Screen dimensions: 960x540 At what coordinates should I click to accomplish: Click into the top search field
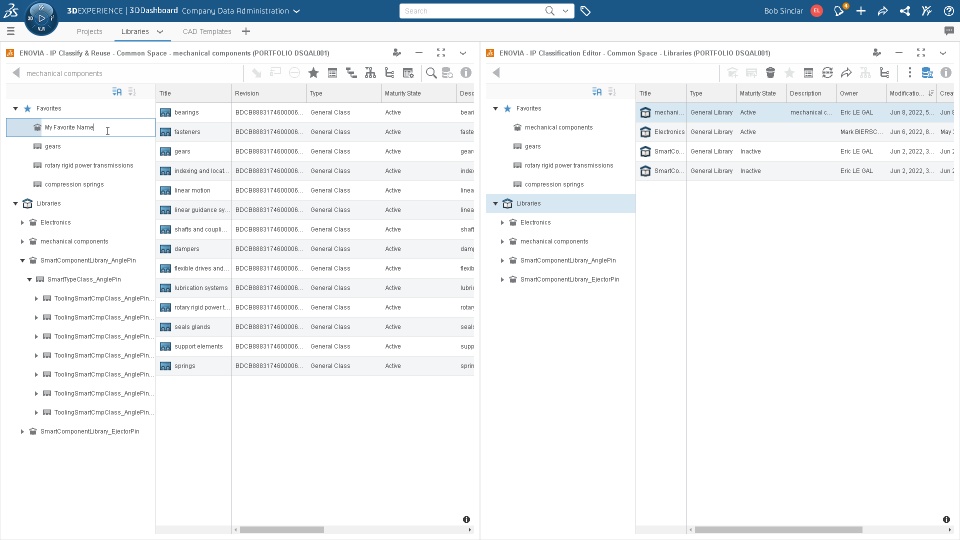tap(473, 11)
